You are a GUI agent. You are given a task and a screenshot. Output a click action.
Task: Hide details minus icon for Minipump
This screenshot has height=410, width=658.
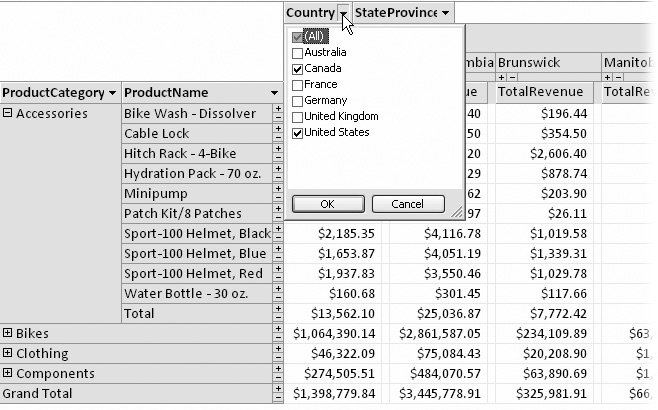click(x=278, y=198)
